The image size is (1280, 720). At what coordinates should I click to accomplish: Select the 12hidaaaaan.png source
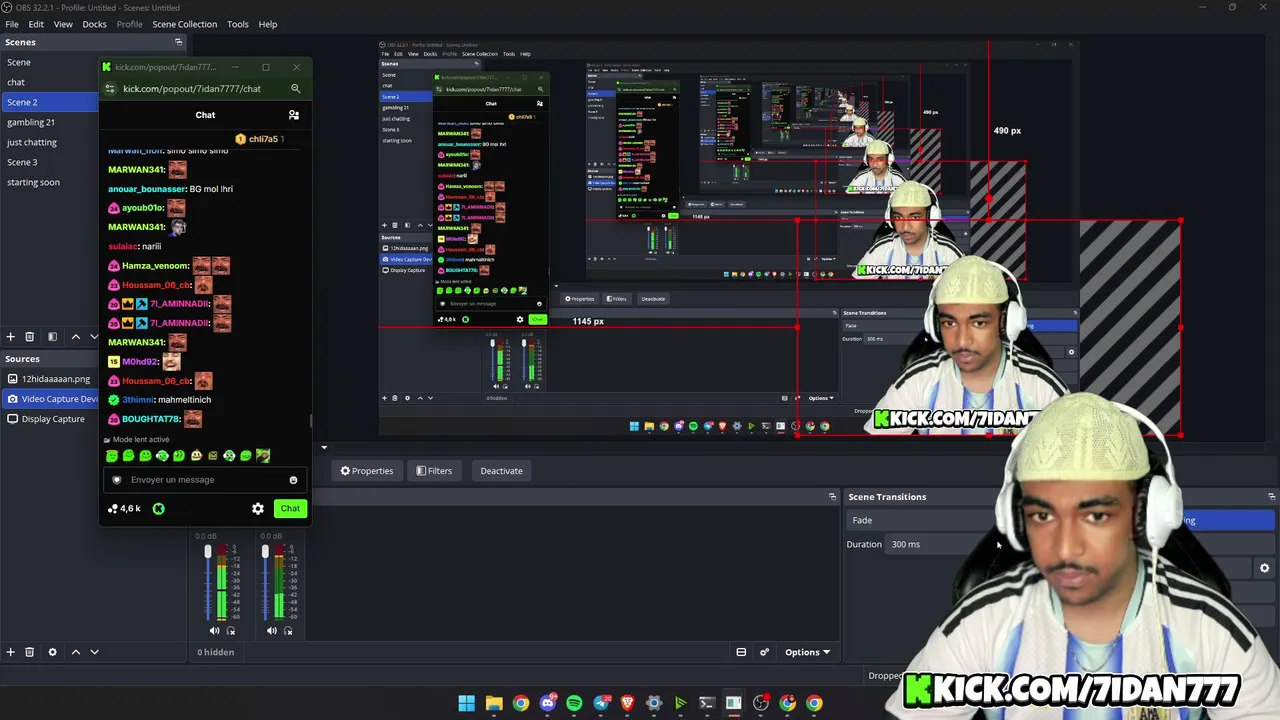point(50,379)
